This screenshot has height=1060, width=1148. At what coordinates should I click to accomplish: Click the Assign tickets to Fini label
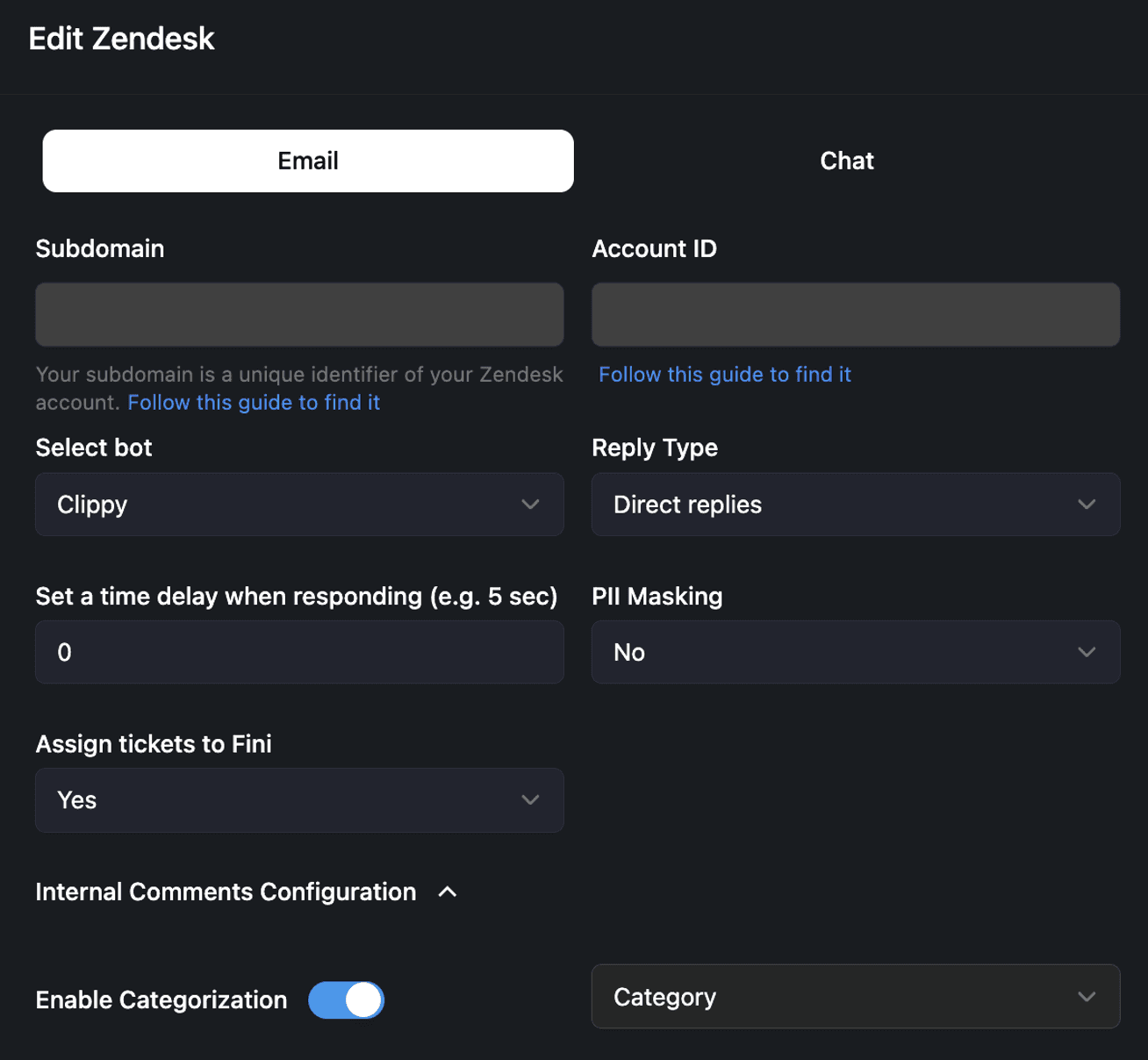154,744
